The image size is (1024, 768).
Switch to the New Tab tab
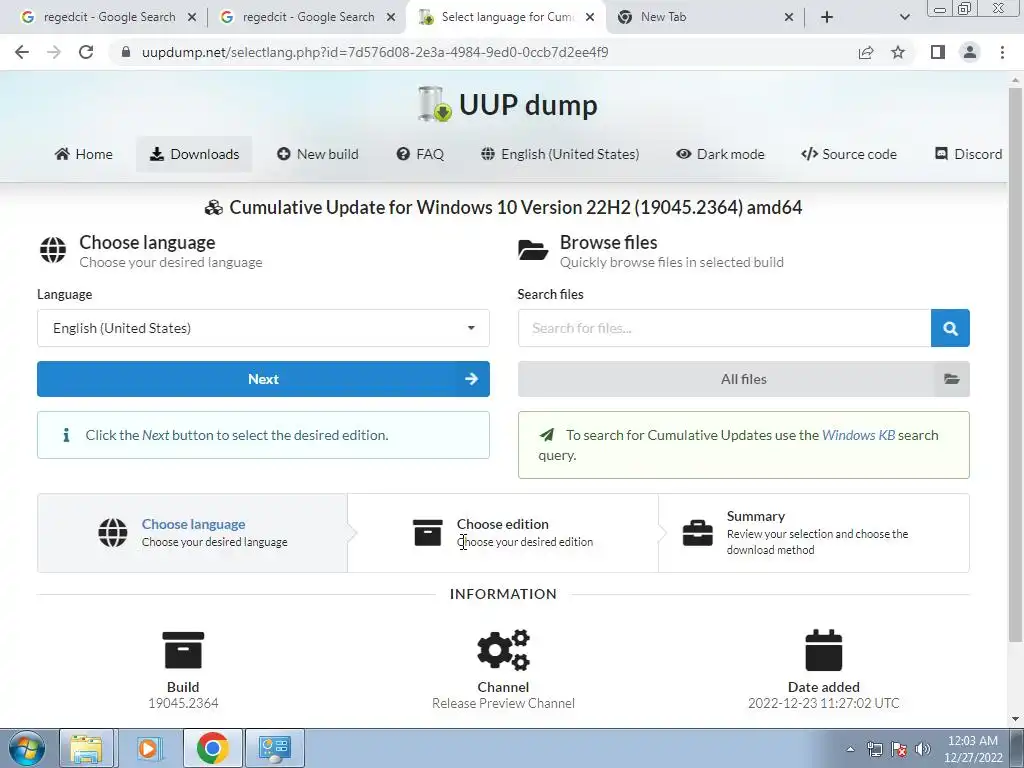(705, 17)
